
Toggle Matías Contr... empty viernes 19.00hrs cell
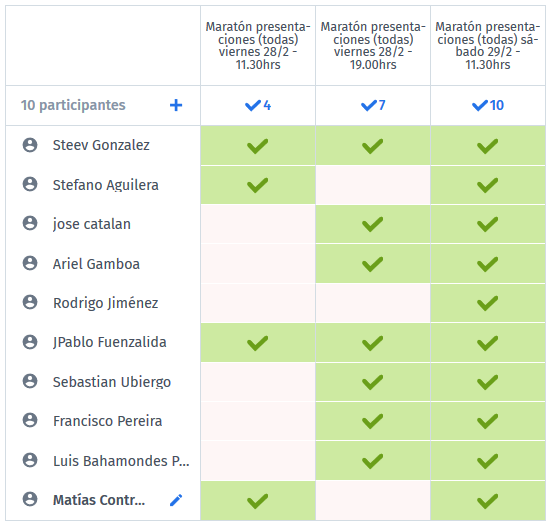(373, 501)
